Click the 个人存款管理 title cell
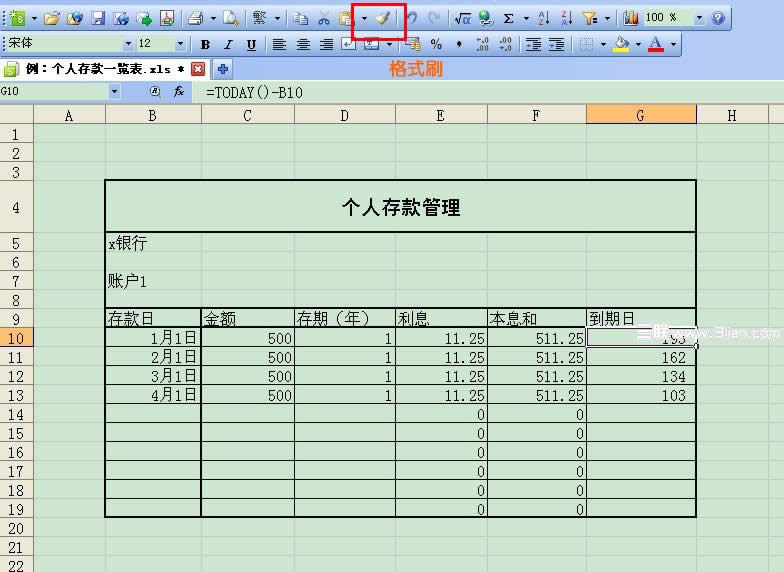Image resolution: width=784 pixels, height=572 pixels. point(400,206)
